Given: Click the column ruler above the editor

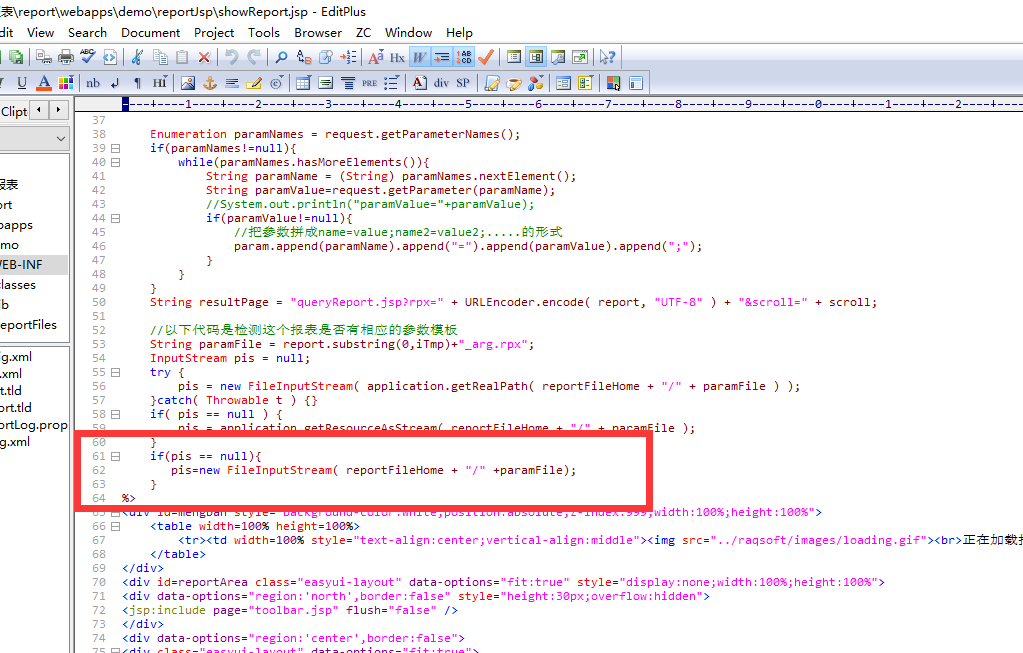Looking at the screenshot, I should tap(548, 104).
